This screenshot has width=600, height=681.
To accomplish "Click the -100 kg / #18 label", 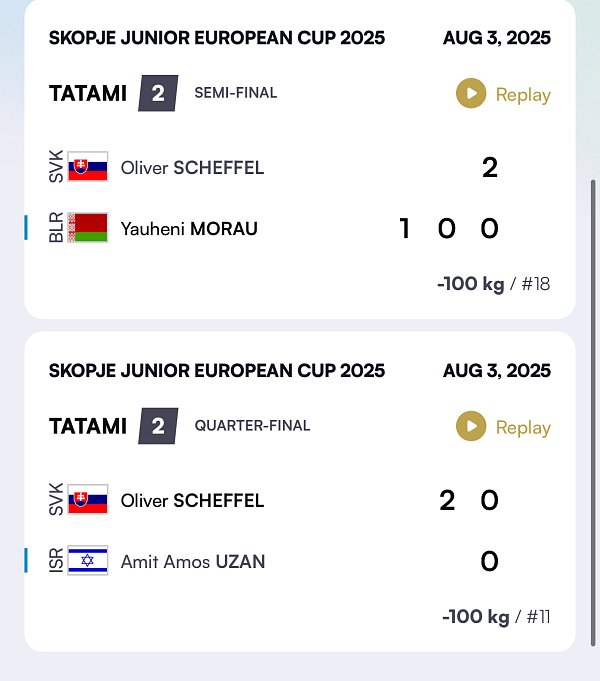I will [x=494, y=284].
